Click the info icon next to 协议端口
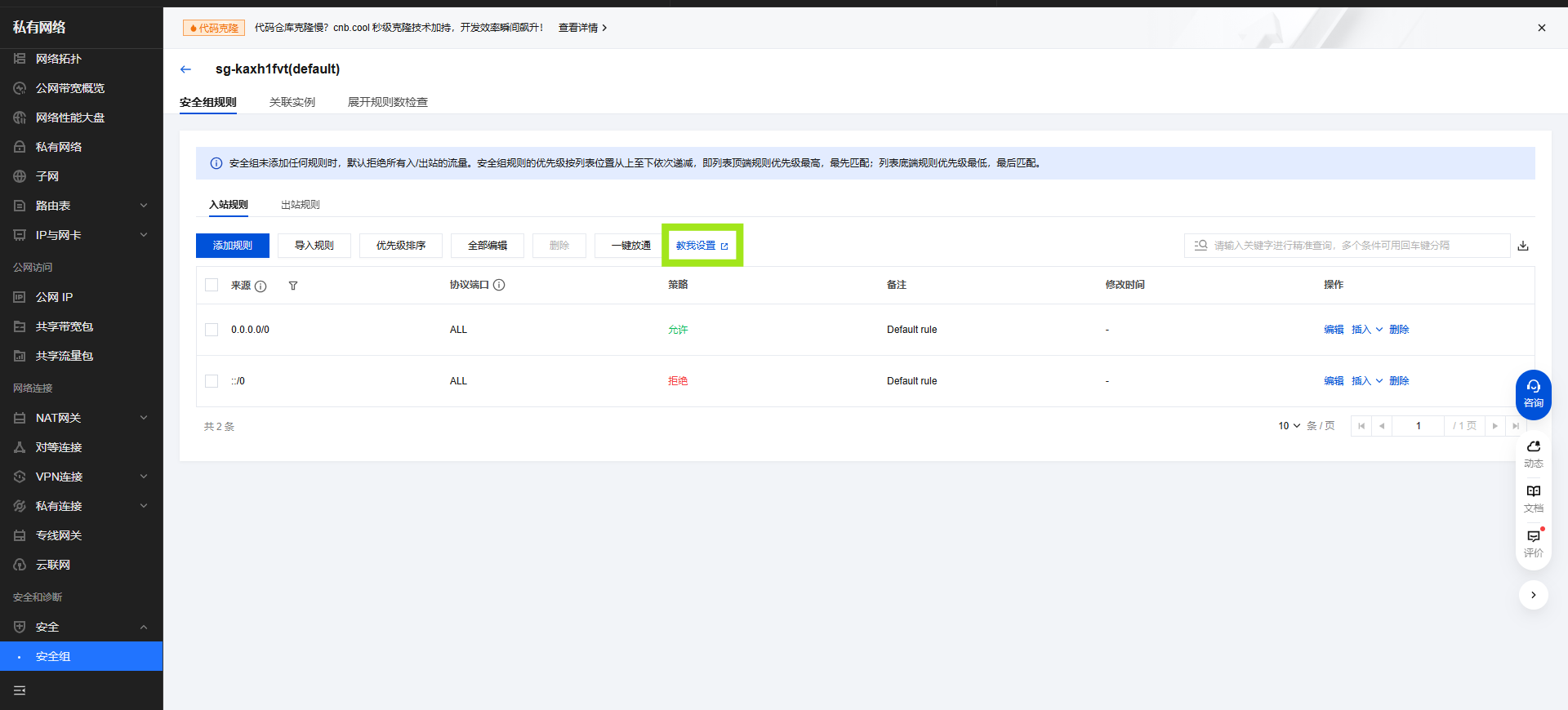Screen dimensions: 1568x710 [x=499, y=285]
